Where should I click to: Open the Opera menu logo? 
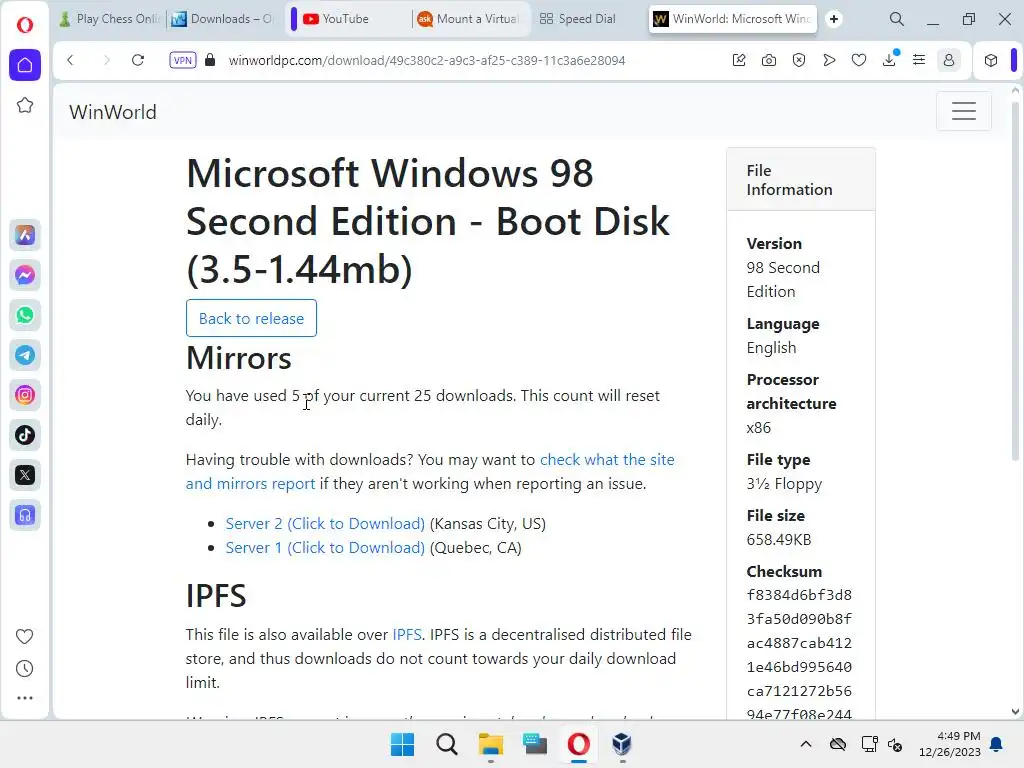click(x=25, y=25)
